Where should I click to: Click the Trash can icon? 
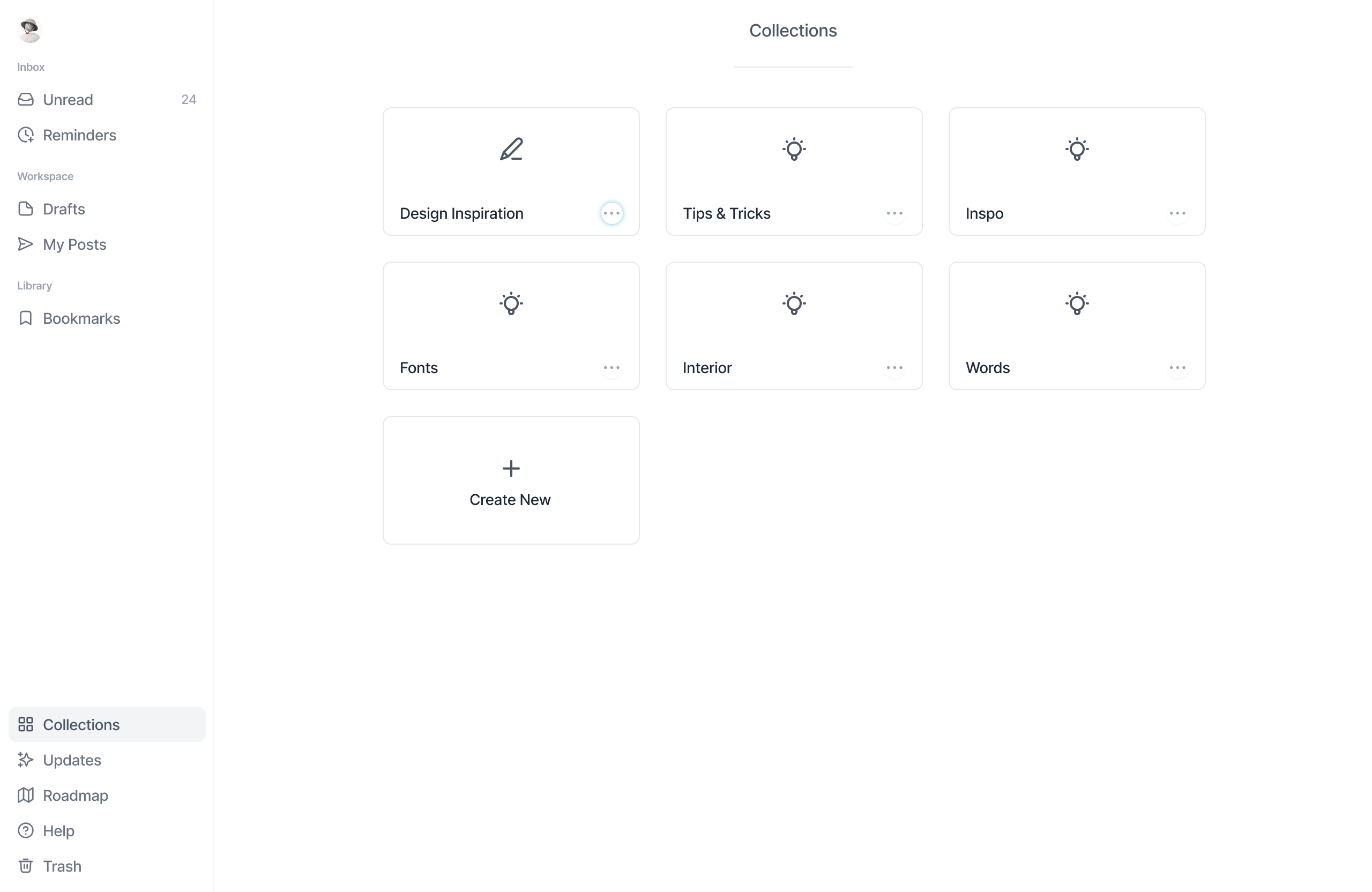25,866
